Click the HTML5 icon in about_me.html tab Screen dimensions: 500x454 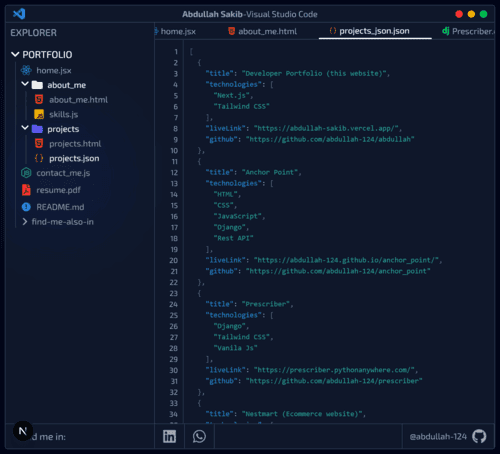pos(231,31)
